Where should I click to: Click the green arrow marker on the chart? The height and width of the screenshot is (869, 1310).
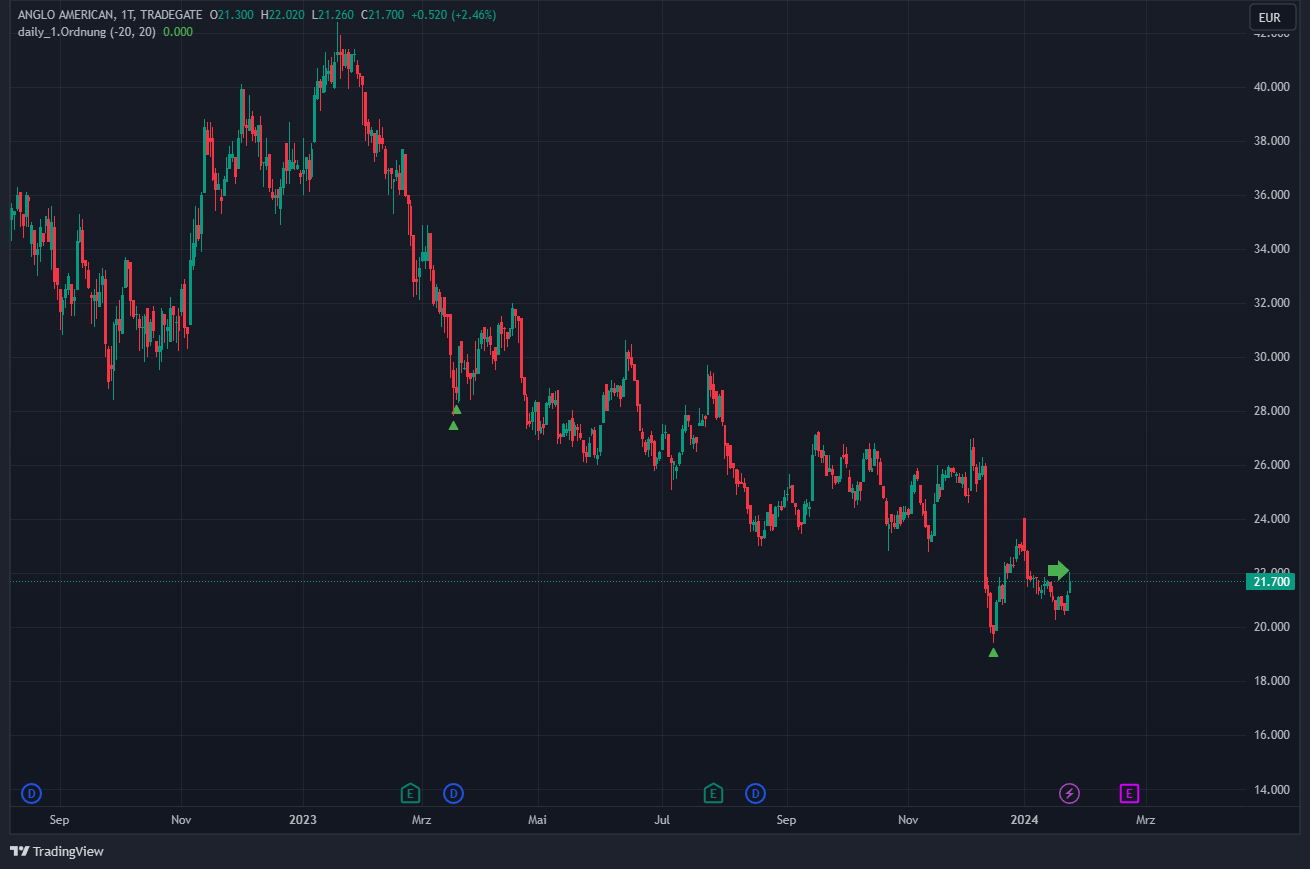pos(1058,571)
